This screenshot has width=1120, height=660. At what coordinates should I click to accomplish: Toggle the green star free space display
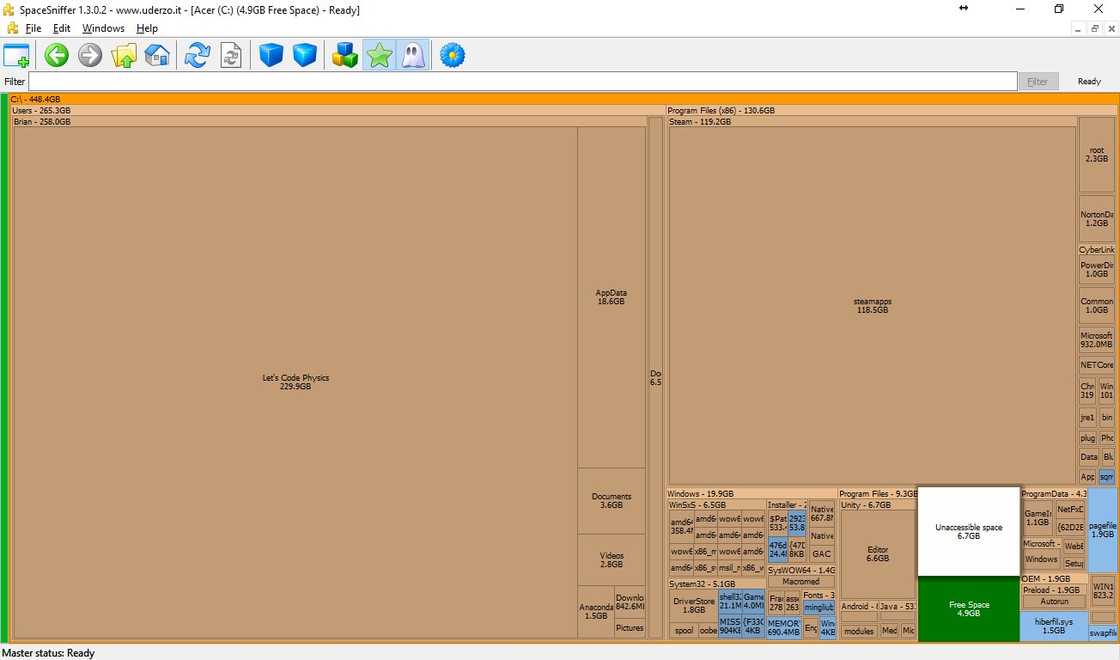click(x=379, y=55)
